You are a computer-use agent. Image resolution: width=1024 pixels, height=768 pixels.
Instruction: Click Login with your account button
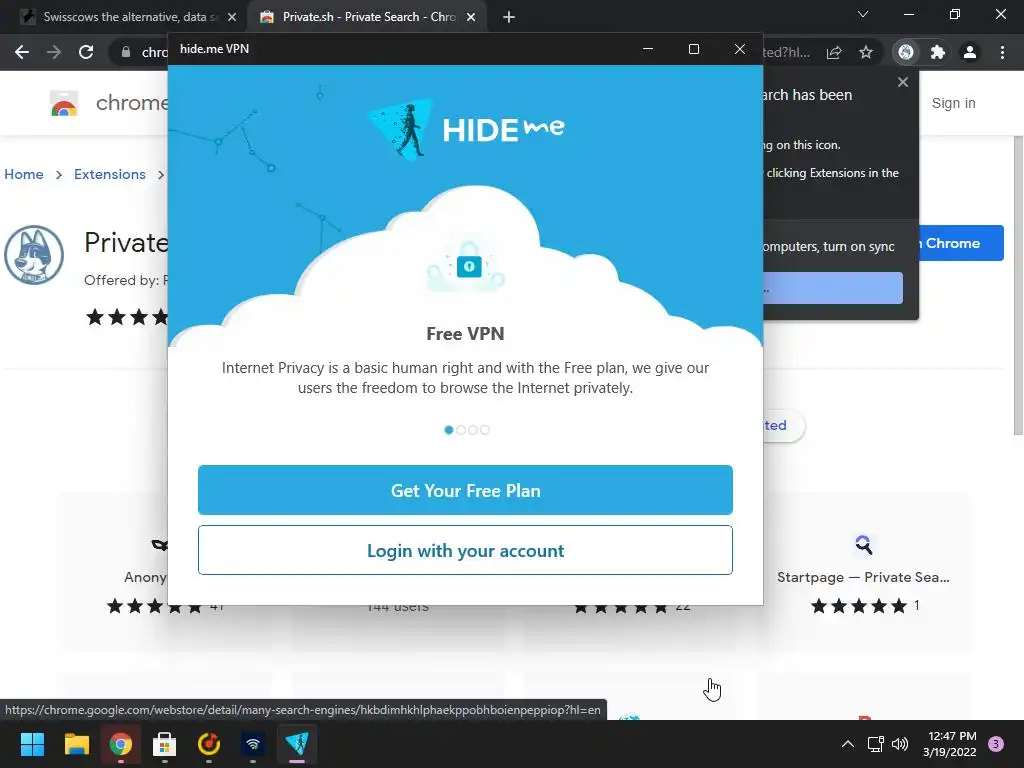[465, 550]
